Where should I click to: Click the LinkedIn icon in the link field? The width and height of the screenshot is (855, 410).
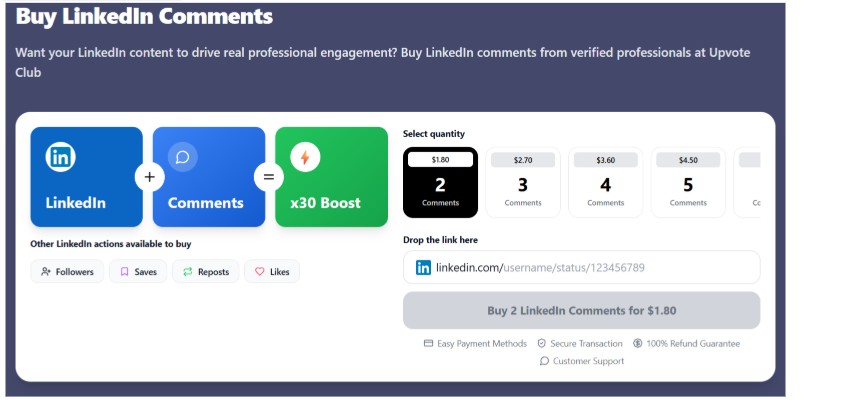(x=423, y=267)
